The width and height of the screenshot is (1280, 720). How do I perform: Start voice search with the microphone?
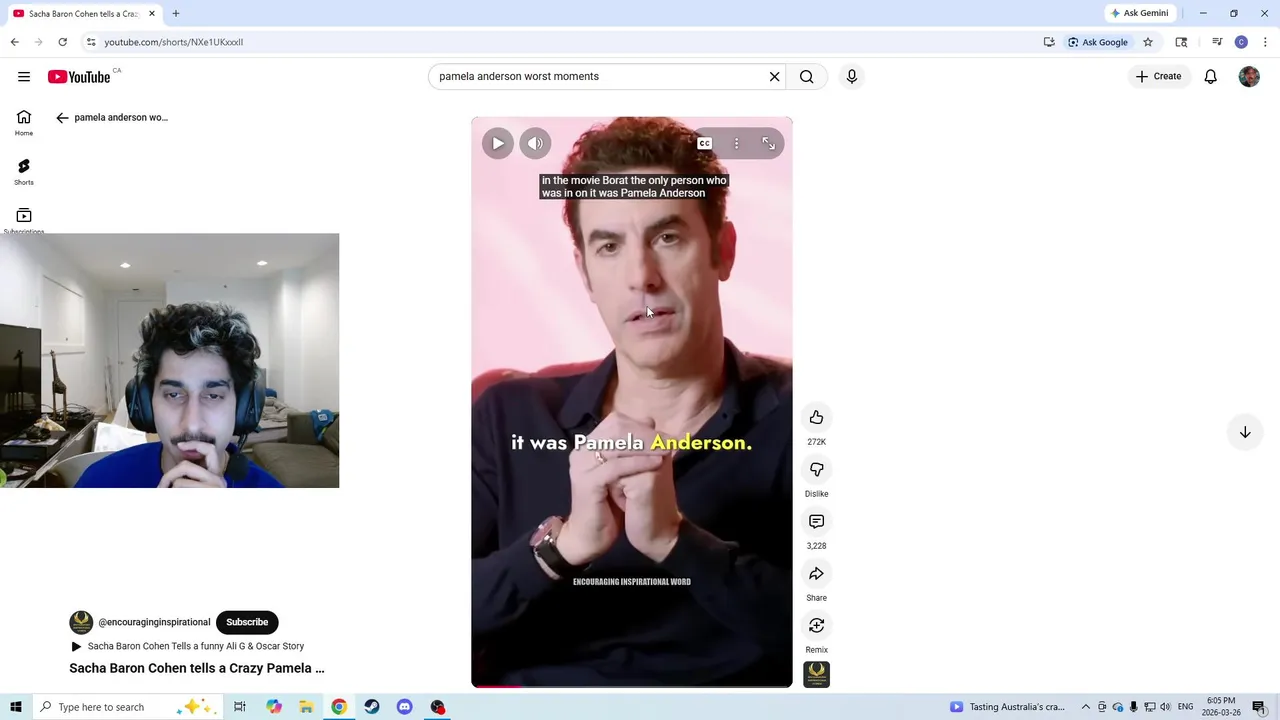point(851,76)
